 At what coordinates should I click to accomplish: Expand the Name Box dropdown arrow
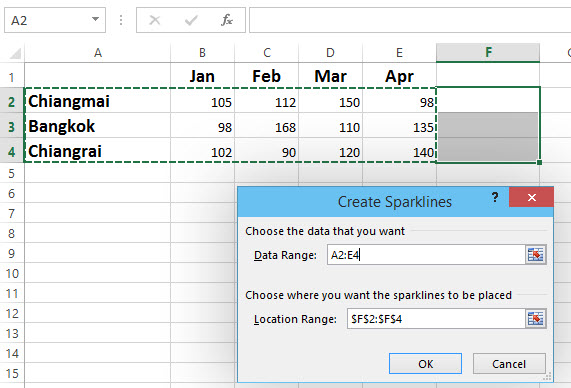[x=95, y=19]
